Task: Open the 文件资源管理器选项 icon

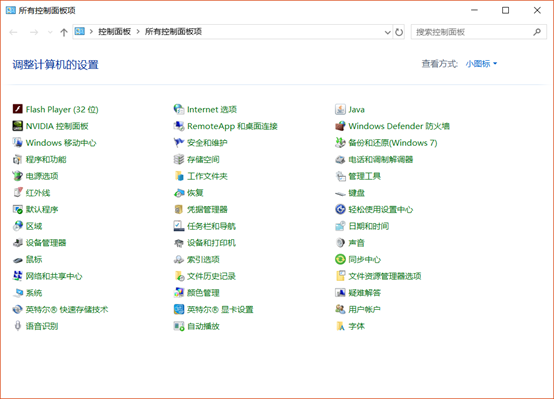Action: [340, 276]
